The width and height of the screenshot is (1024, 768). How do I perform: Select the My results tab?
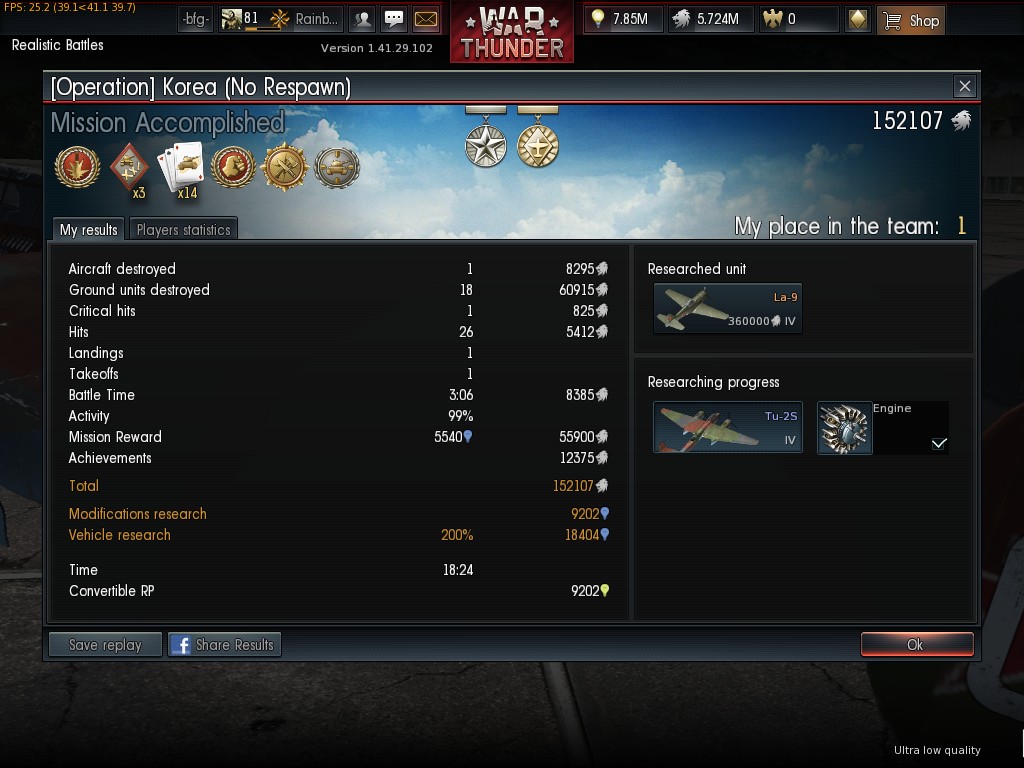pyautogui.click(x=88, y=229)
